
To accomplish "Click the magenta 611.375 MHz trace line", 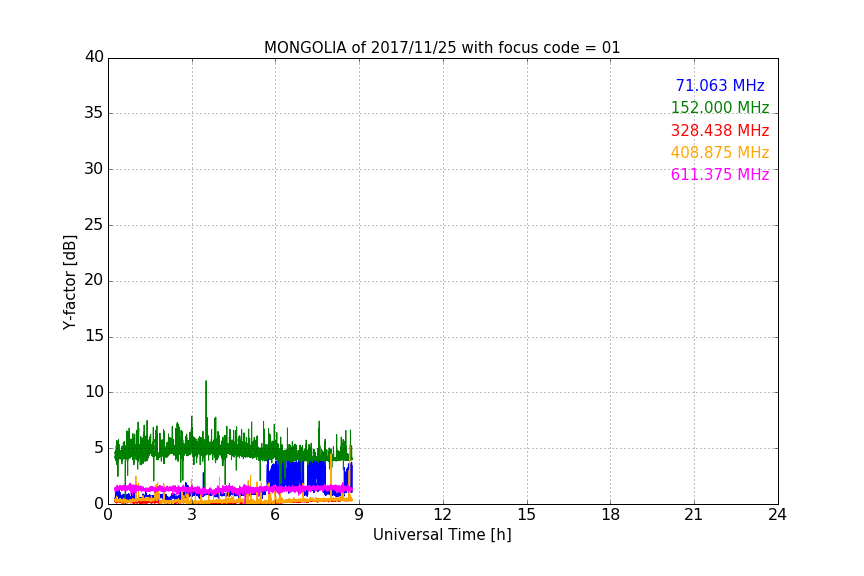I will click(x=233, y=489).
